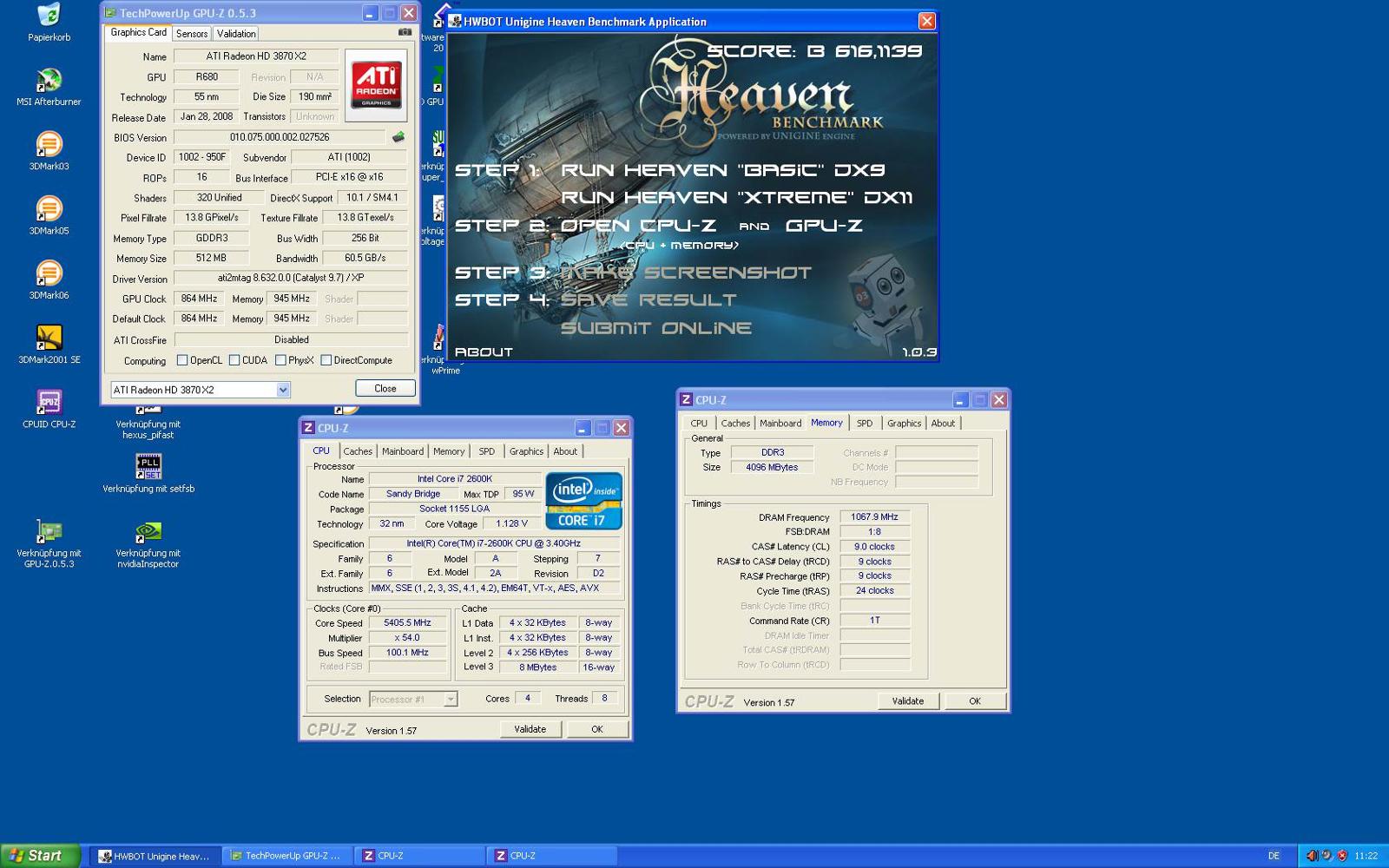1389x868 pixels.
Task: Click OK in CPU-Z memory window
Action: coord(975,700)
